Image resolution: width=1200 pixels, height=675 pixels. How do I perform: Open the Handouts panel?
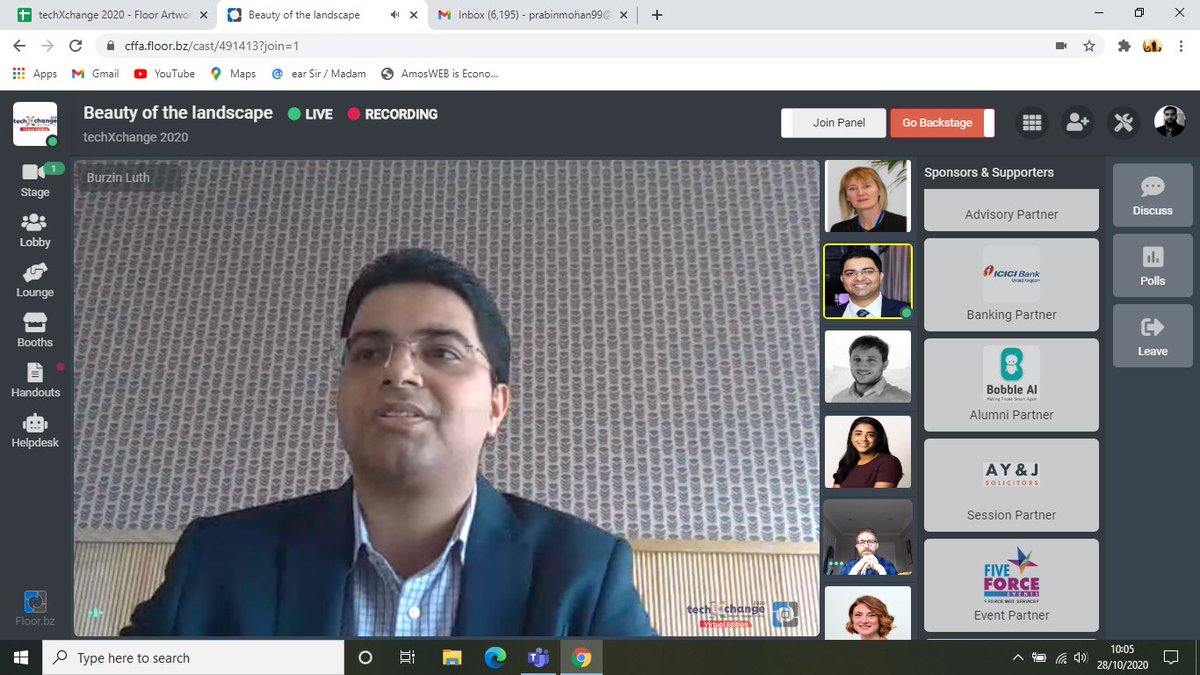35,380
